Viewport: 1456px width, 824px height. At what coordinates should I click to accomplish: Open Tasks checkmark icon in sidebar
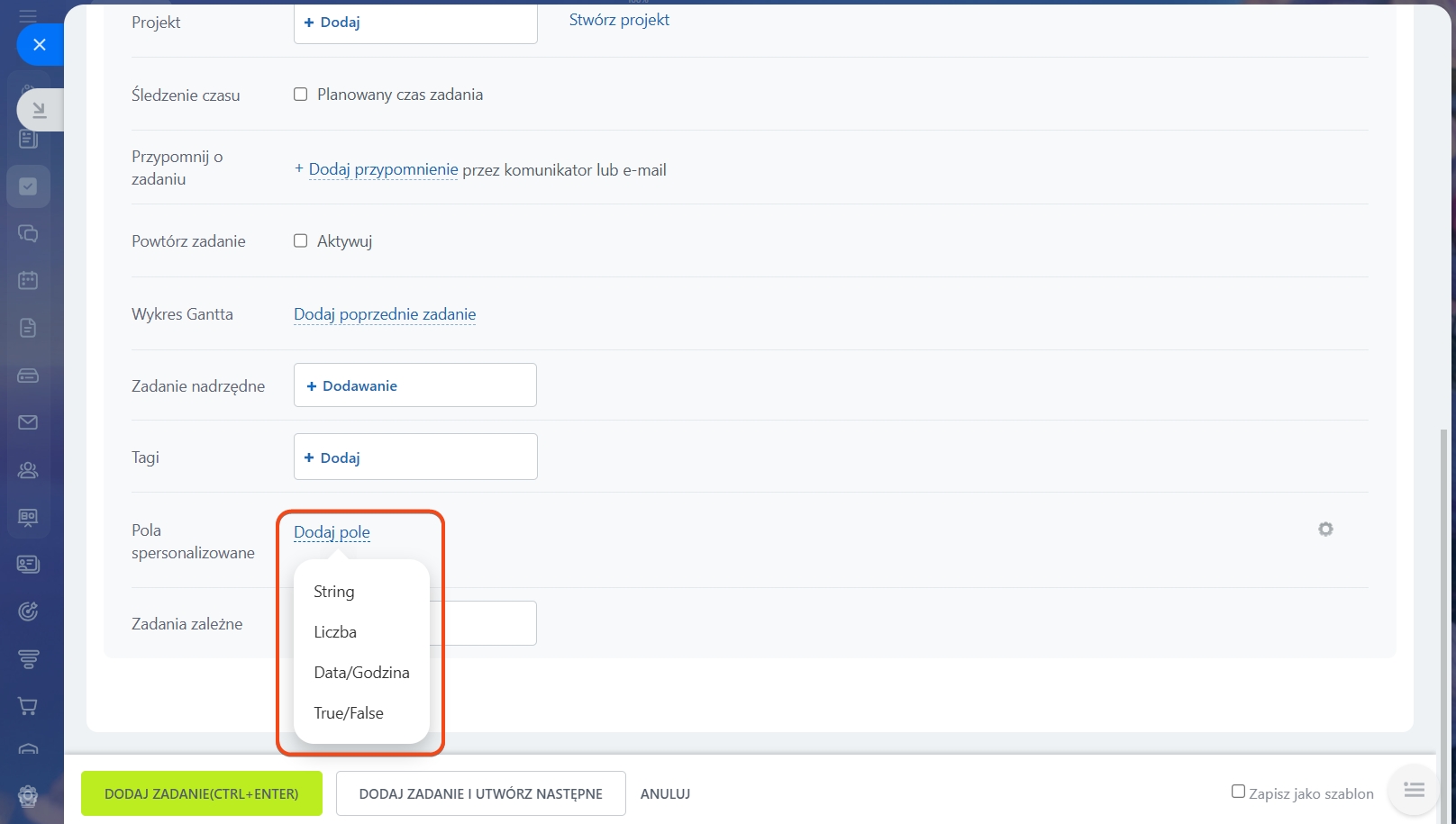[28, 186]
